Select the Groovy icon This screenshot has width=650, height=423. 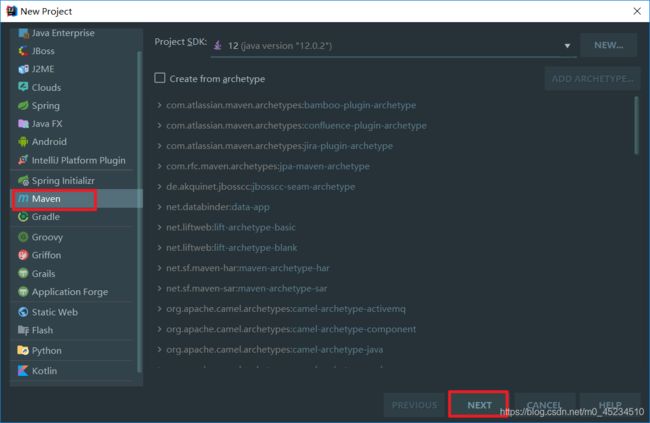[23, 237]
